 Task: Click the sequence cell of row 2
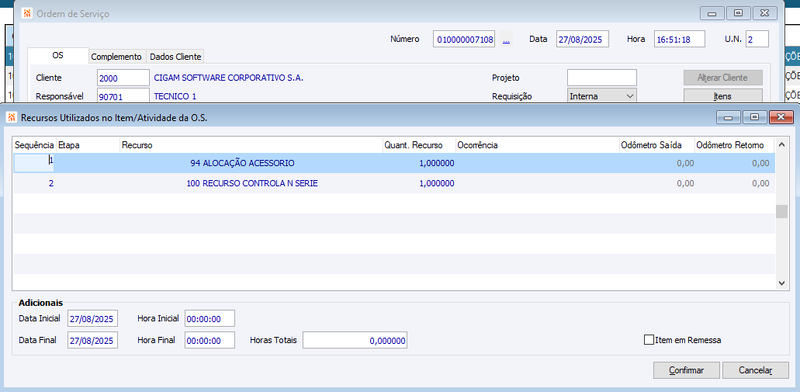click(x=34, y=183)
